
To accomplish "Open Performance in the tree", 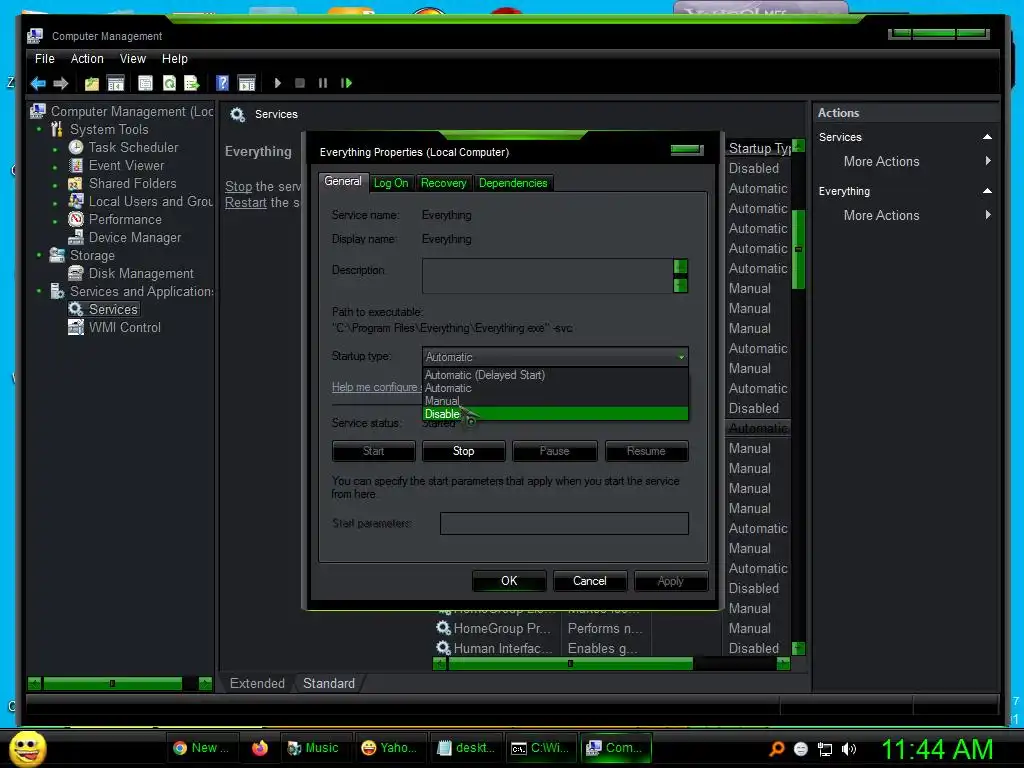I will click(125, 219).
